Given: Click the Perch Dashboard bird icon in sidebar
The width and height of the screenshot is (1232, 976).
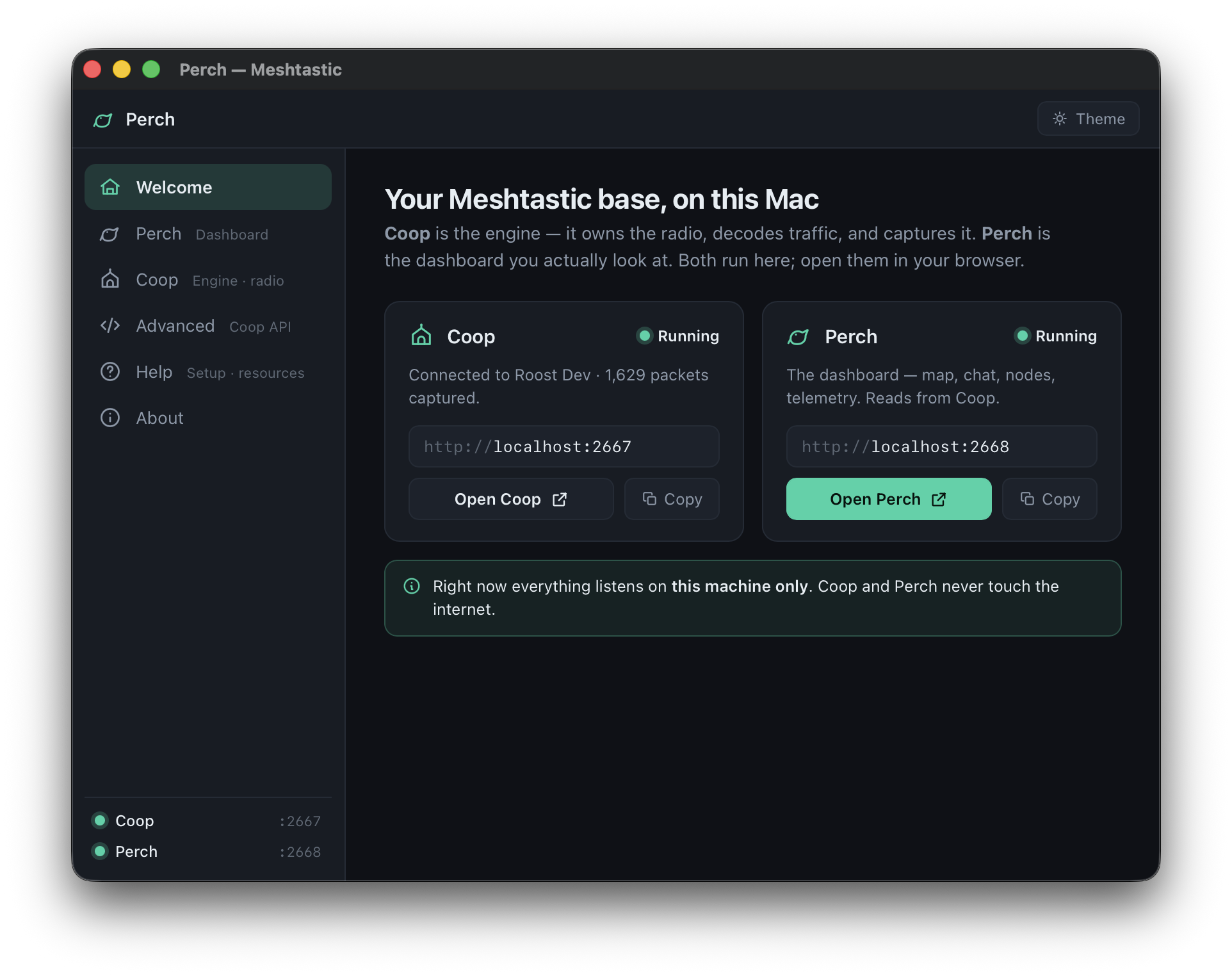Looking at the screenshot, I should (109, 234).
